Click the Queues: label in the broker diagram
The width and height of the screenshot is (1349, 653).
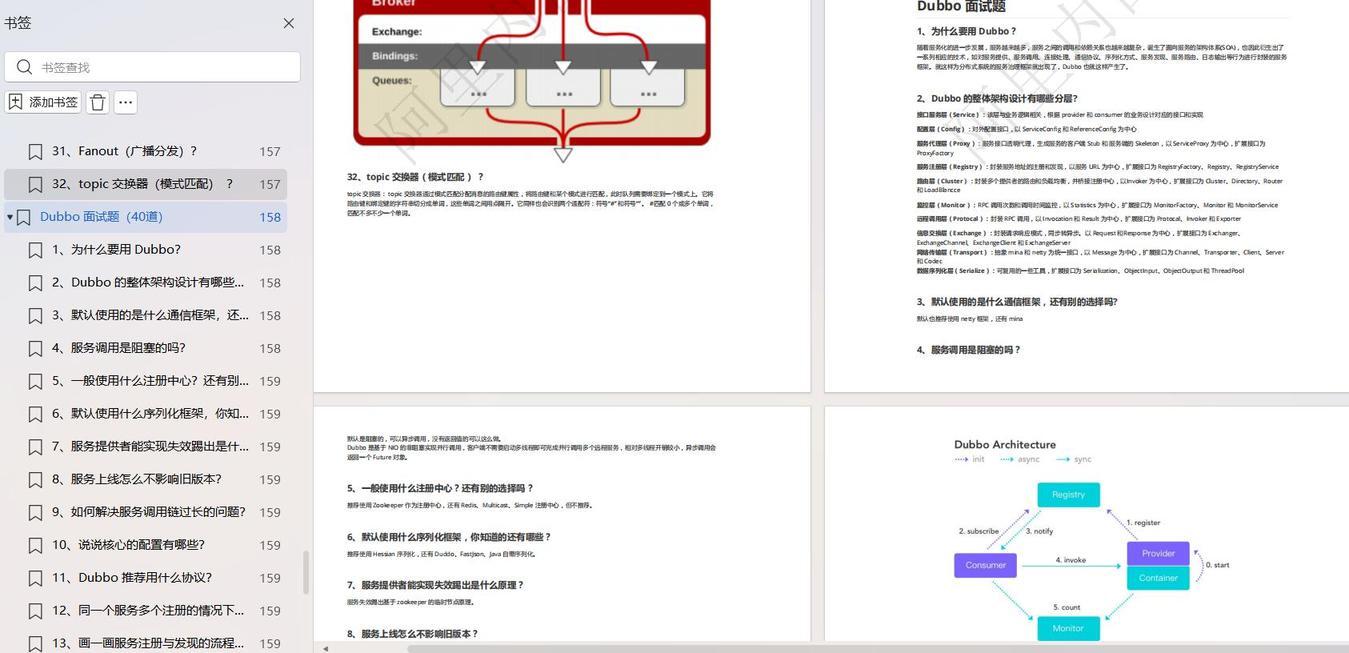tap(392, 80)
